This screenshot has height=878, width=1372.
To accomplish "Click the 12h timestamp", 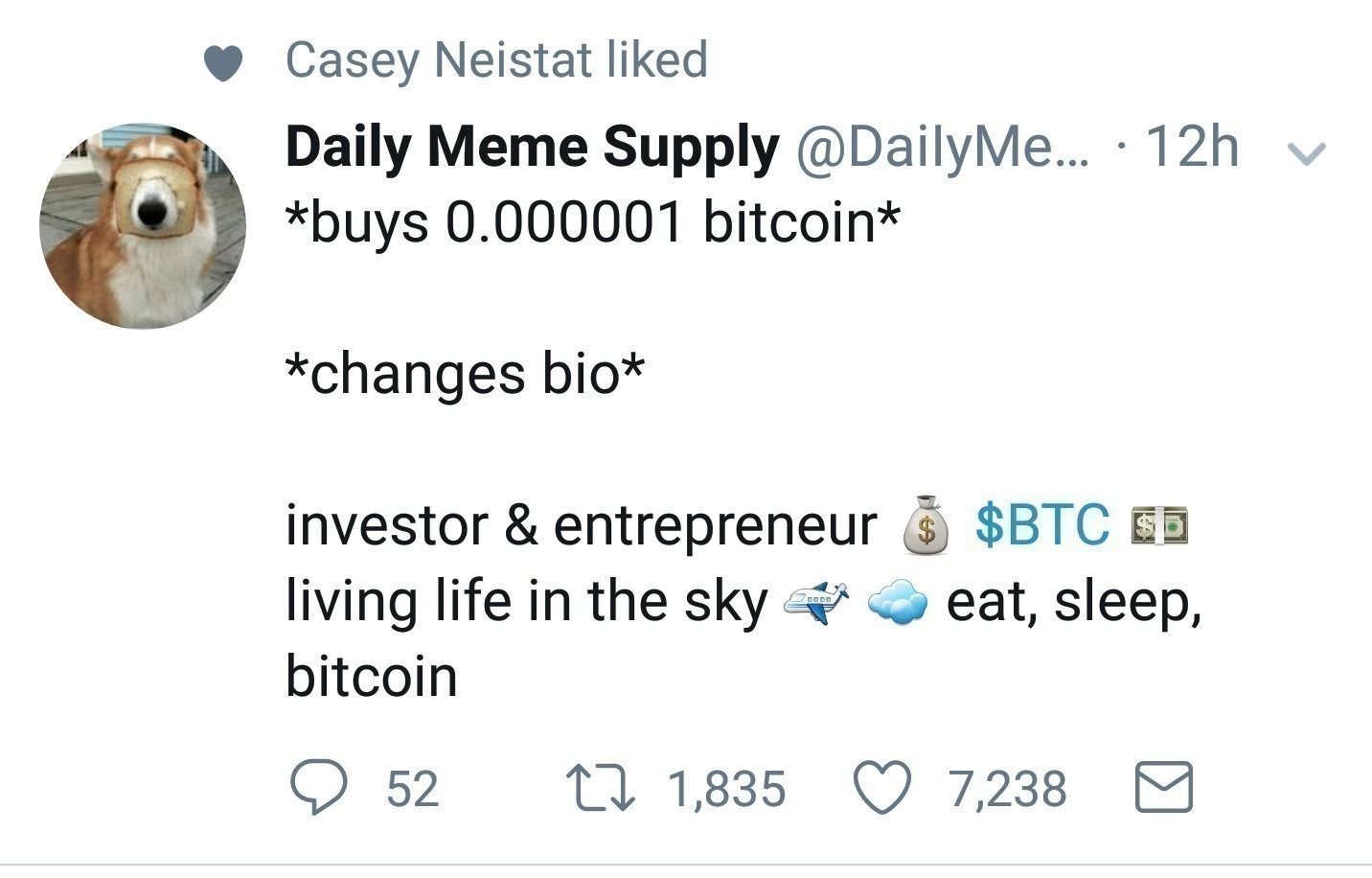I will (1192, 148).
